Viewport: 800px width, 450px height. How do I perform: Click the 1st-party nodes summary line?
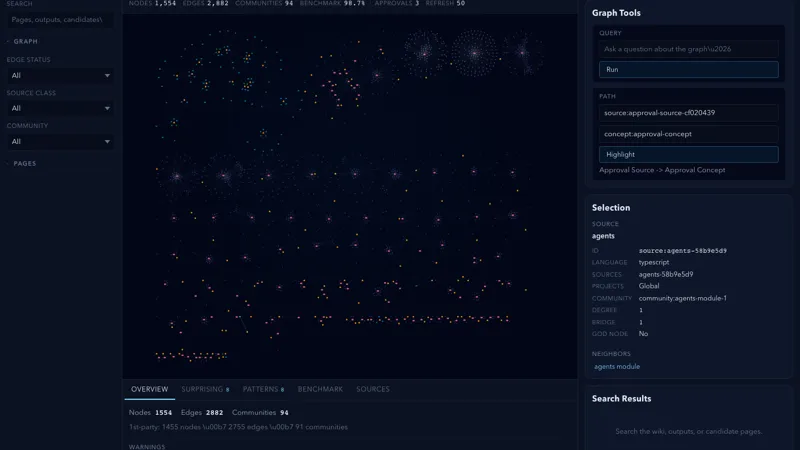point(238,427)
